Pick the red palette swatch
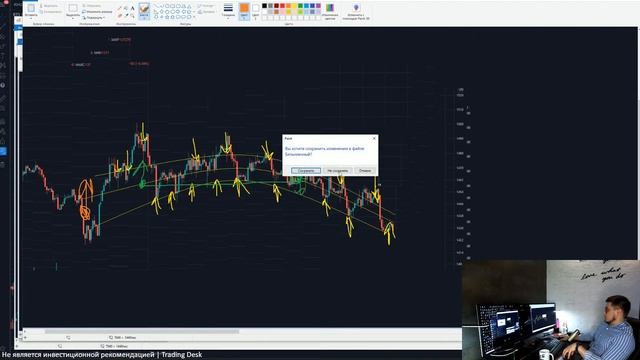Screen dimensions: 640x360 point(282,6)
